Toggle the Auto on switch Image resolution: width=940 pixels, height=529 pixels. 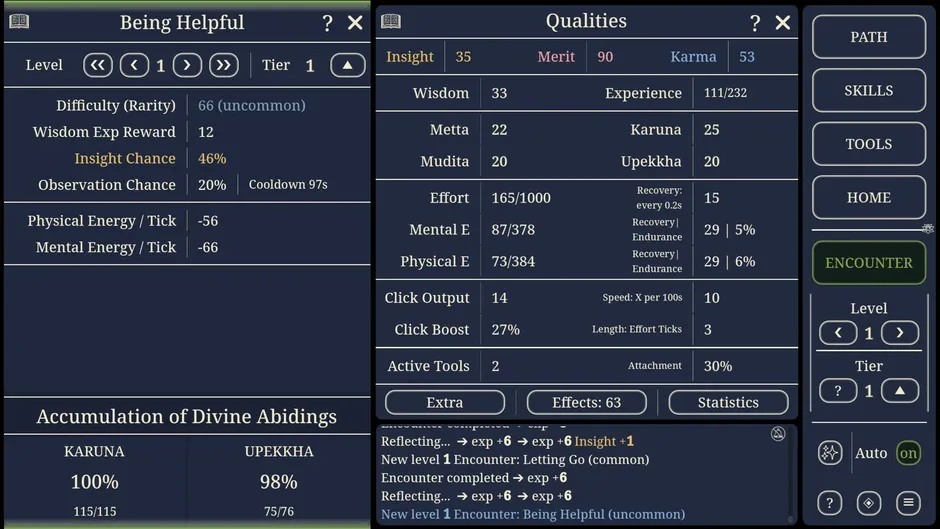[908, 453]
